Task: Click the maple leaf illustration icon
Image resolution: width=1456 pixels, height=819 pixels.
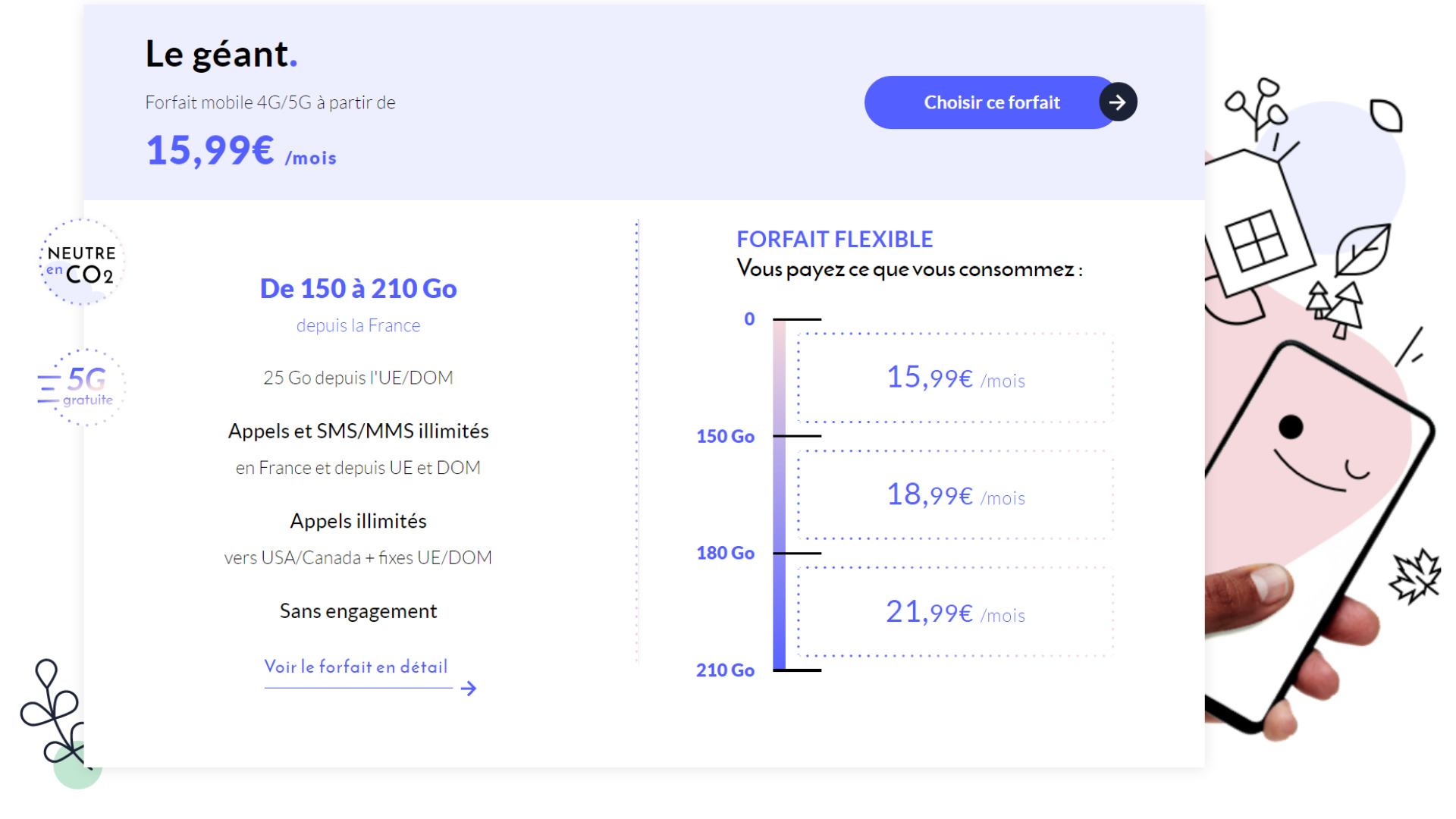Action: pos(1415,576)
